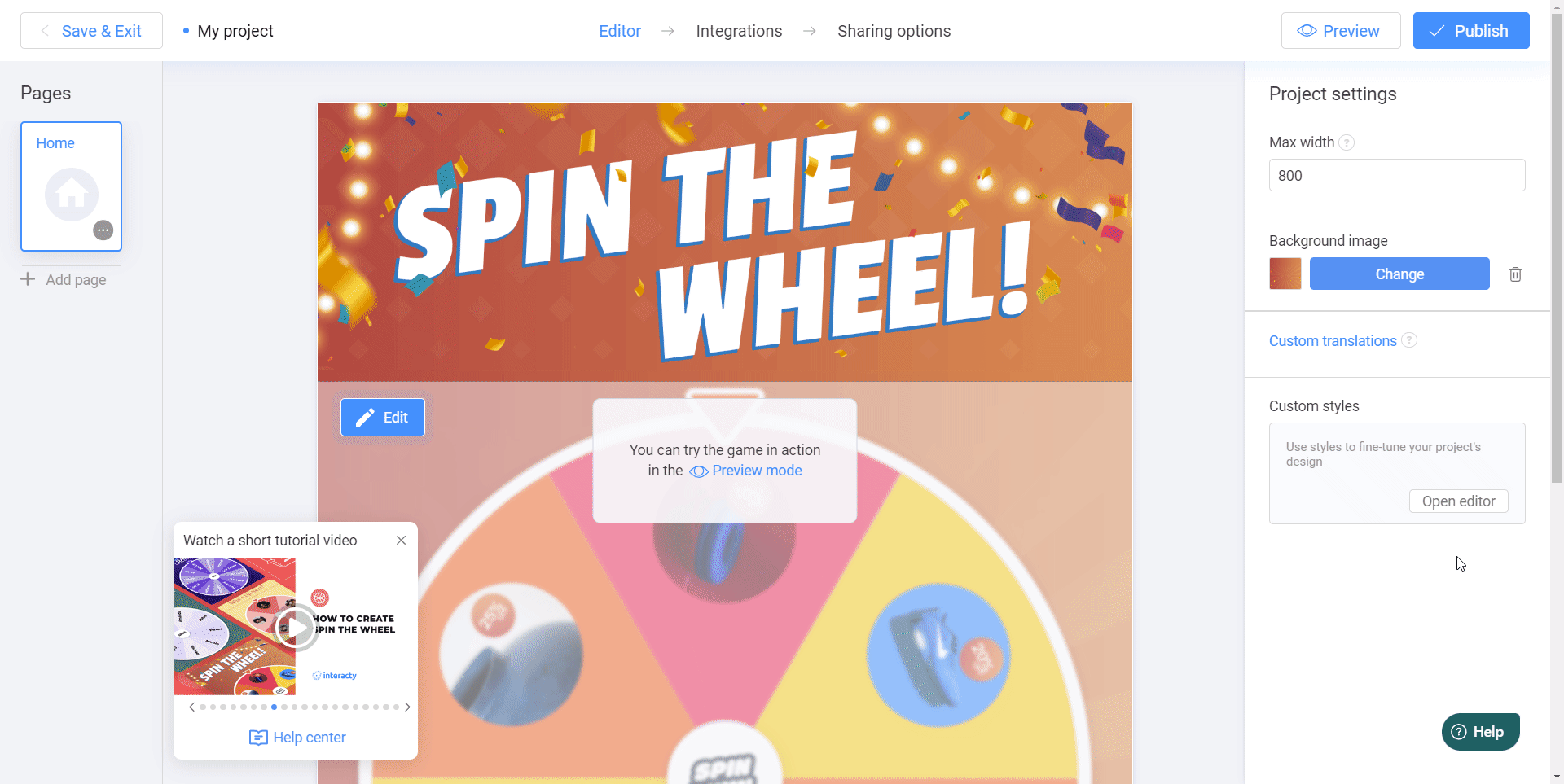Switch to Sharing options step

point(894,31)
